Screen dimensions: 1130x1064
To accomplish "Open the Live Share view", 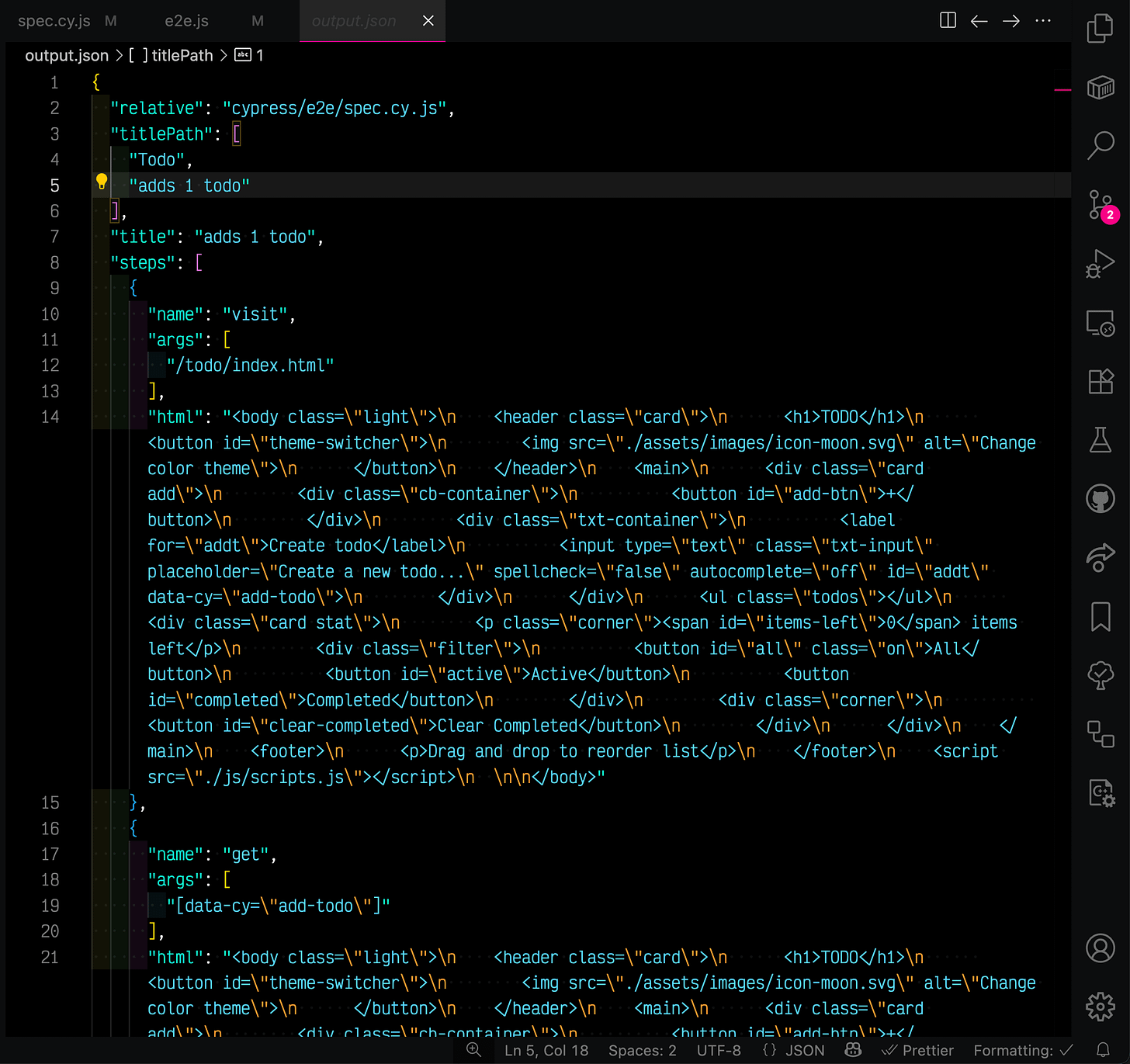I will [1100, 557].
